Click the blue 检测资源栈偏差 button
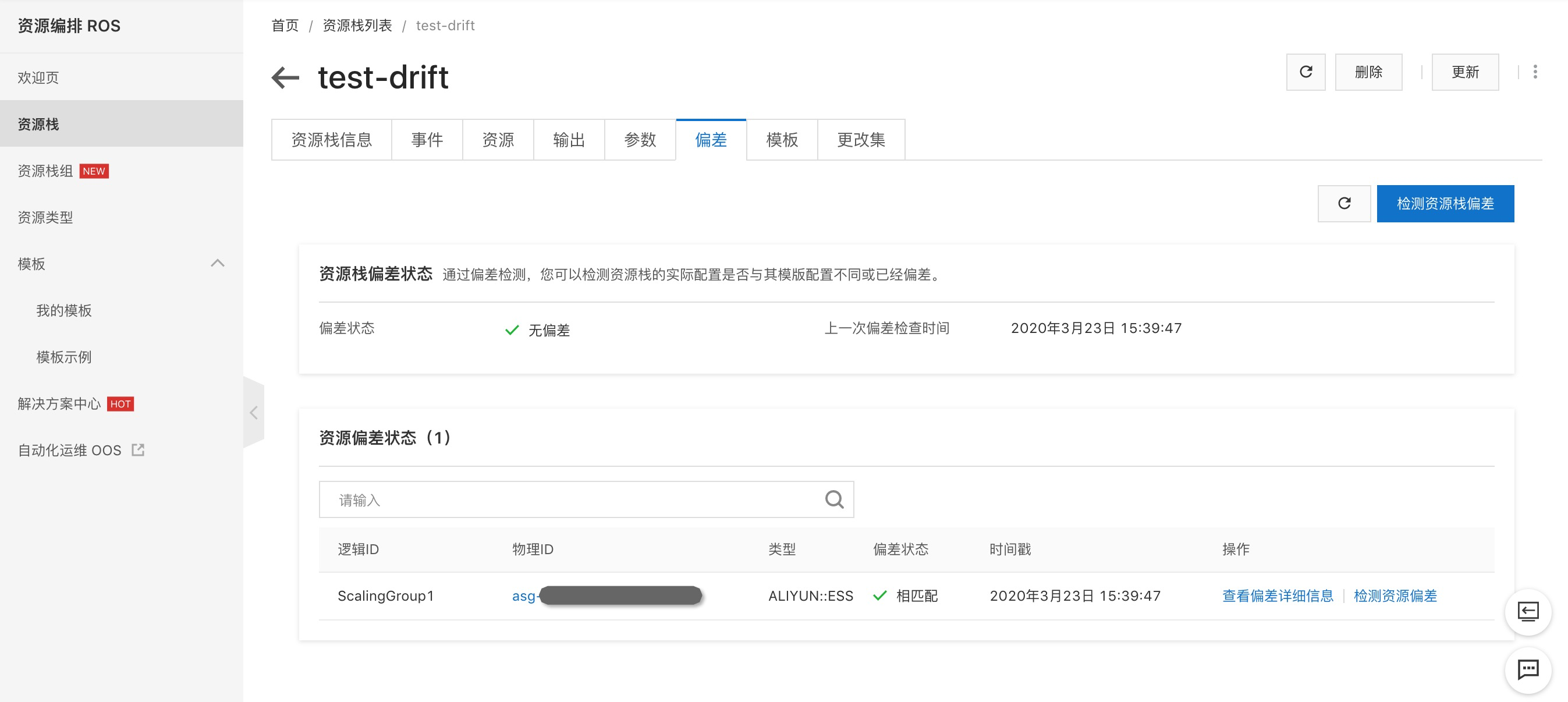1568x702 pixels. (1445, 203)
